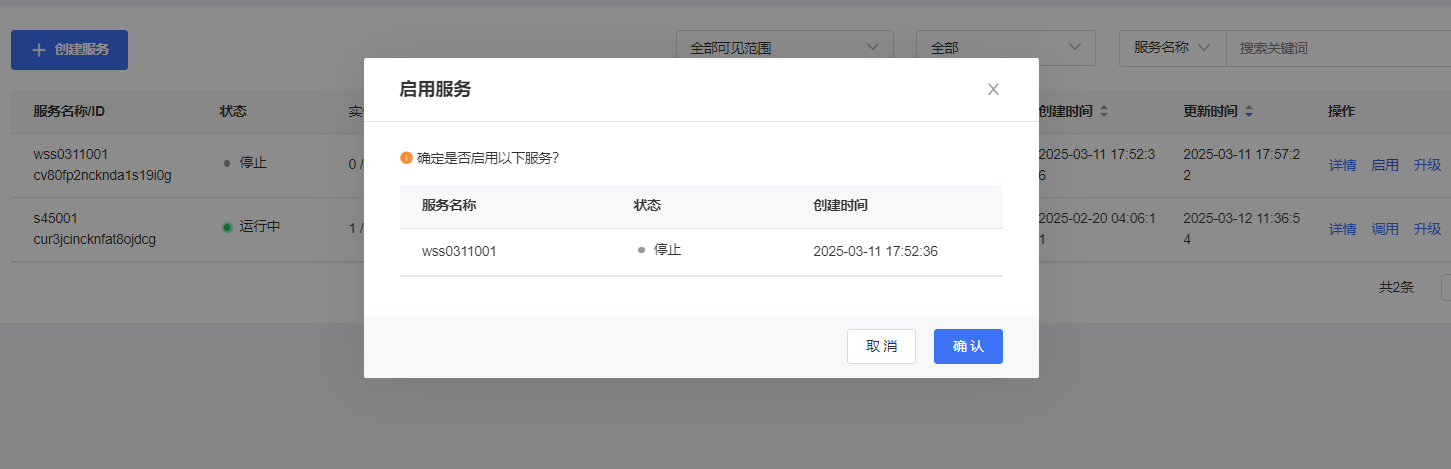Click 服务名称/ID column header
The width and height of the screenshot is (1451, 469).
(69, 111)
